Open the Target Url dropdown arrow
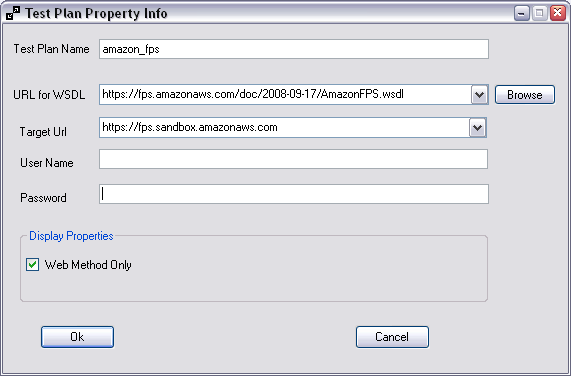Image resolution: width=571 pixels, height=376 pixels. click(x=477, y=128)
